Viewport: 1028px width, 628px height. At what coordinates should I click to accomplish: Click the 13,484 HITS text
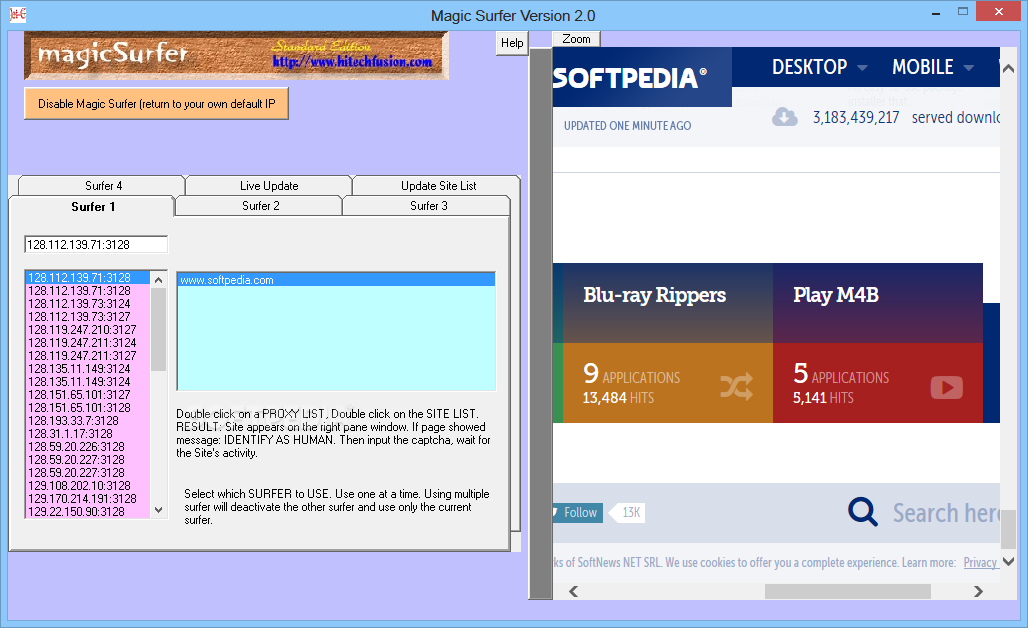click(x=618, y=398)
